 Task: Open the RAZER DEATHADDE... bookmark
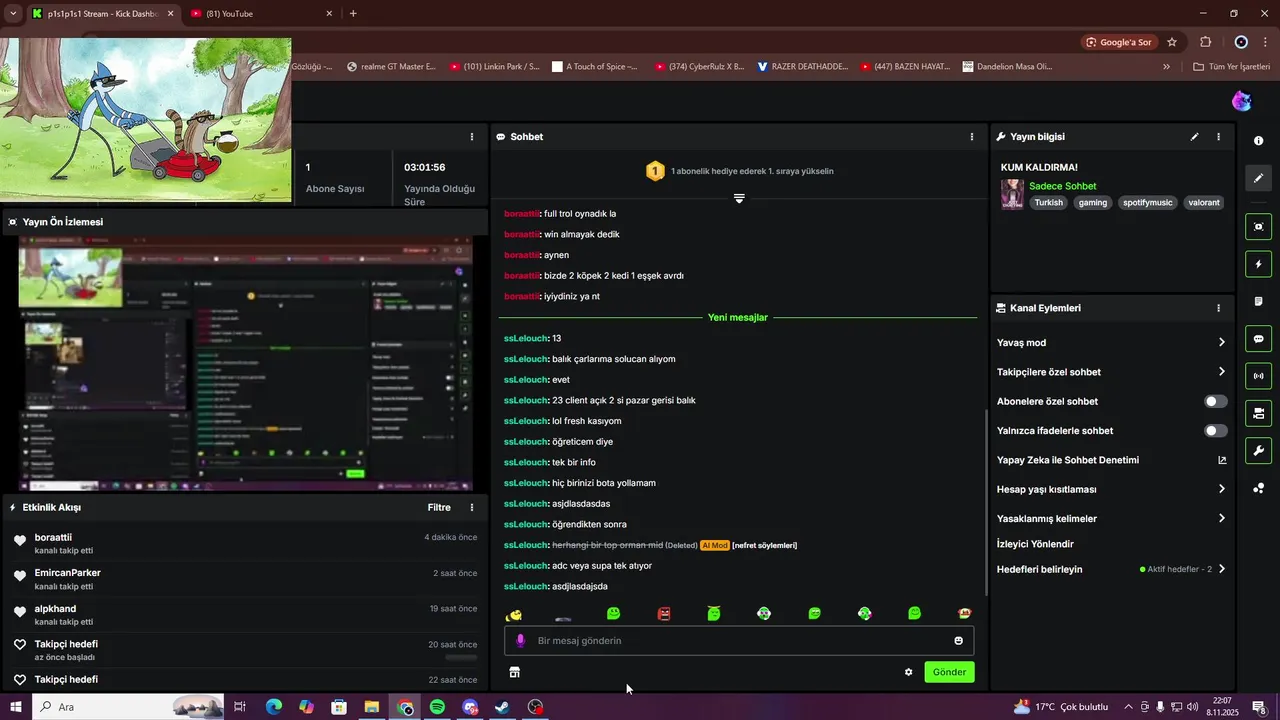click(x=802, y=67)
